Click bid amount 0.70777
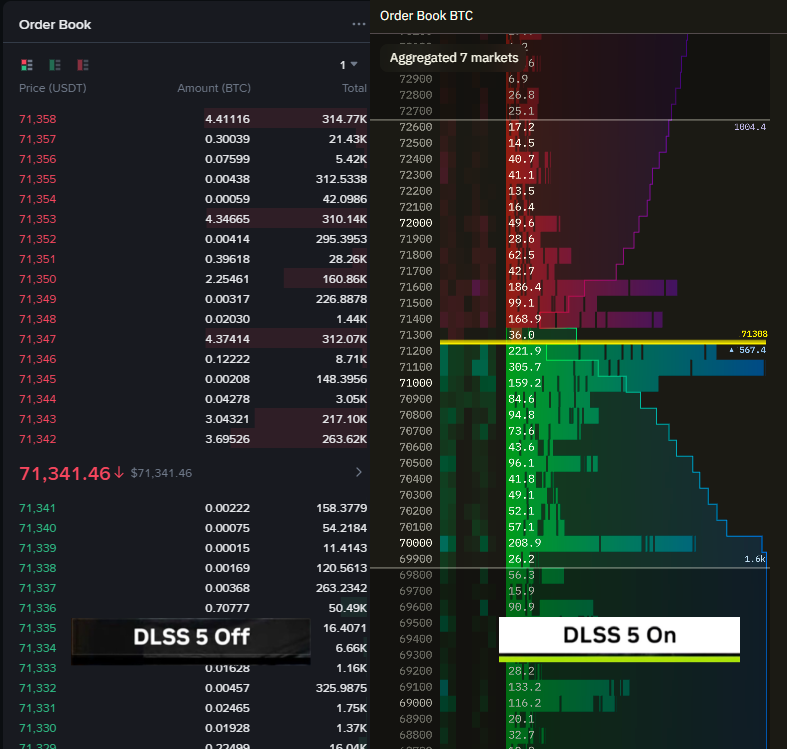The height and width of the screenshot is (749, 787). 227,608
